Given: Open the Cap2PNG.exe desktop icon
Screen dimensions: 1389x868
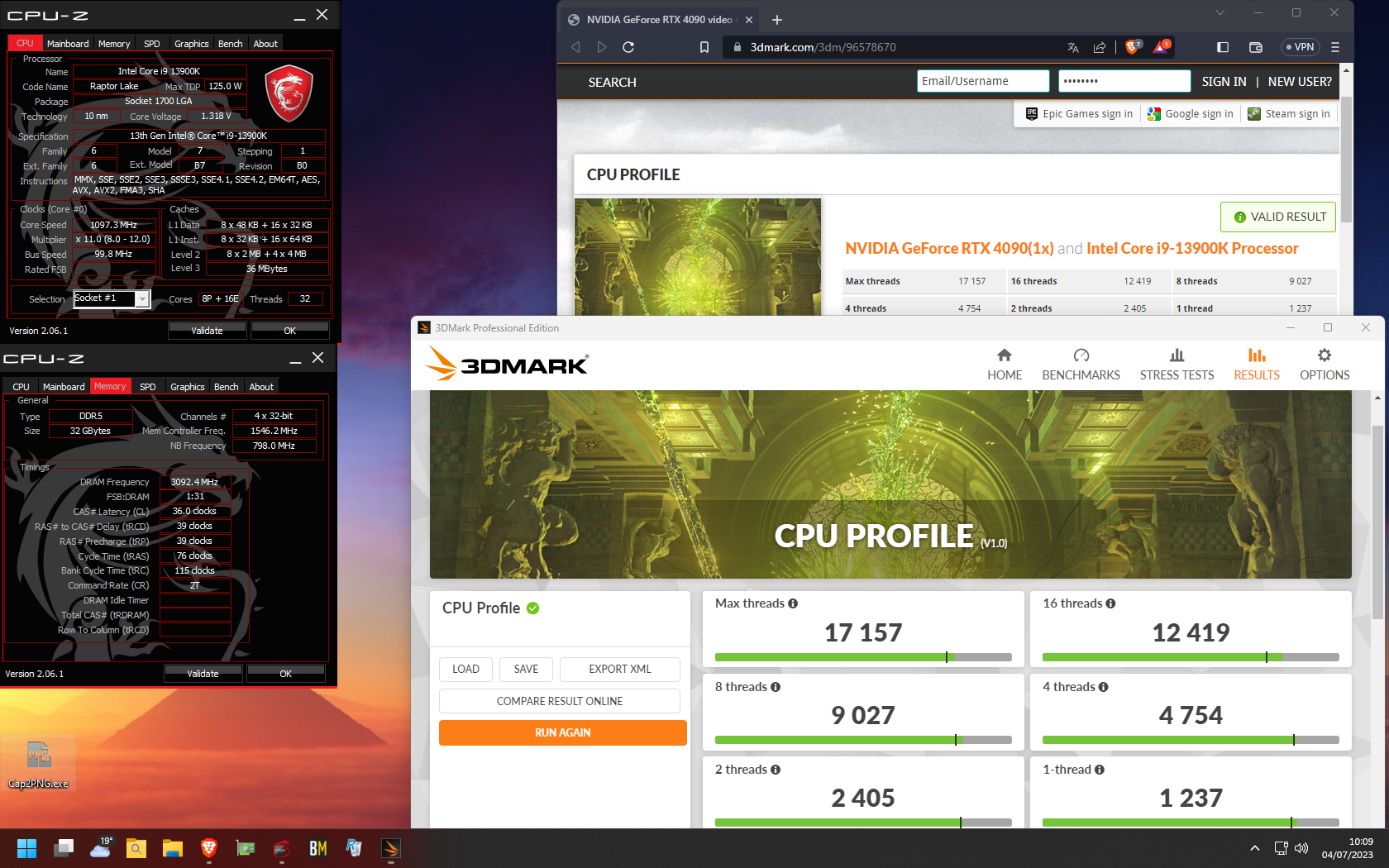Looking at the screenshot, I should pyautogui.click(x=38, y=765).
